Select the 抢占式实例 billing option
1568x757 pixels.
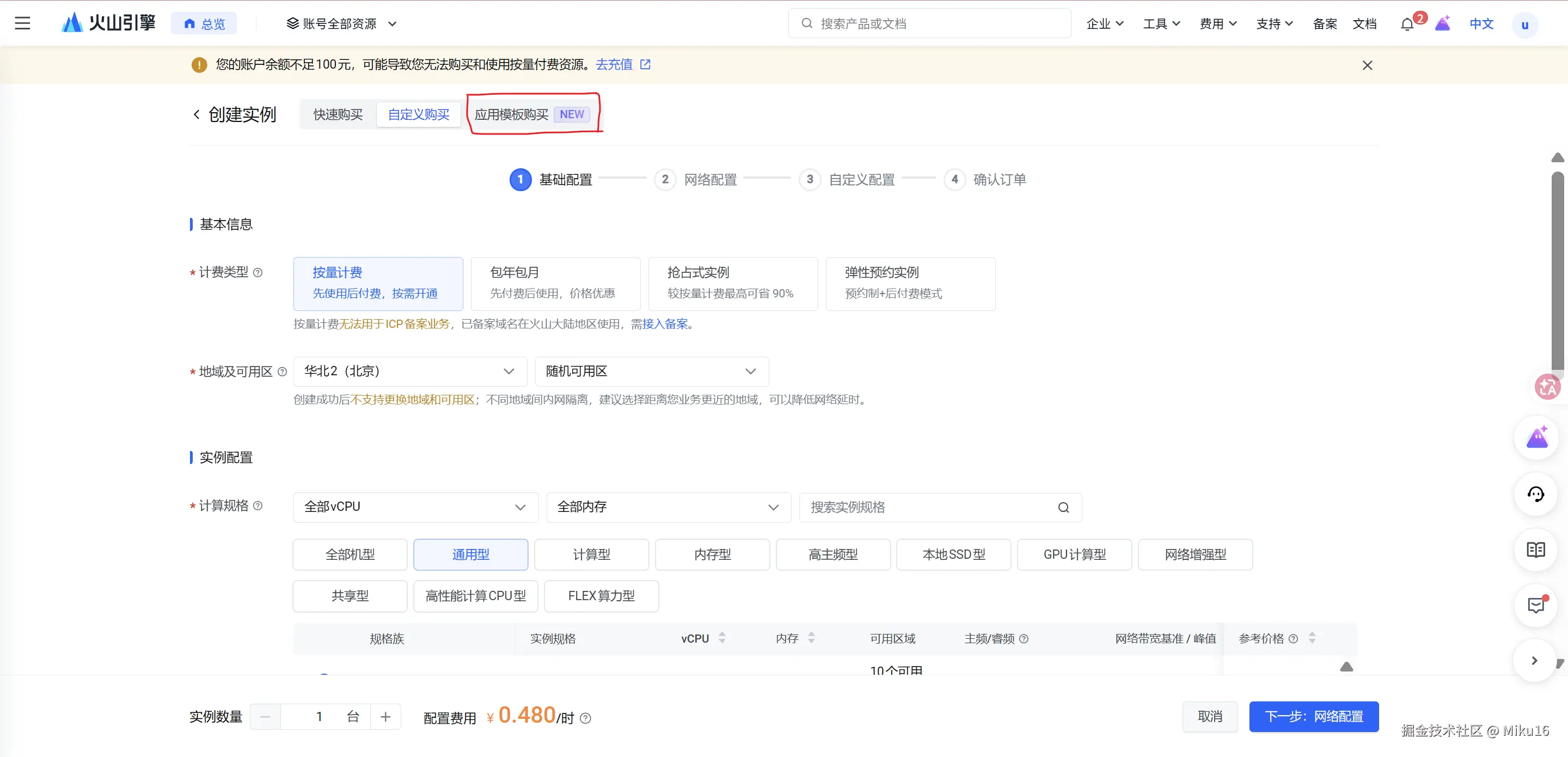coord(732,283)
